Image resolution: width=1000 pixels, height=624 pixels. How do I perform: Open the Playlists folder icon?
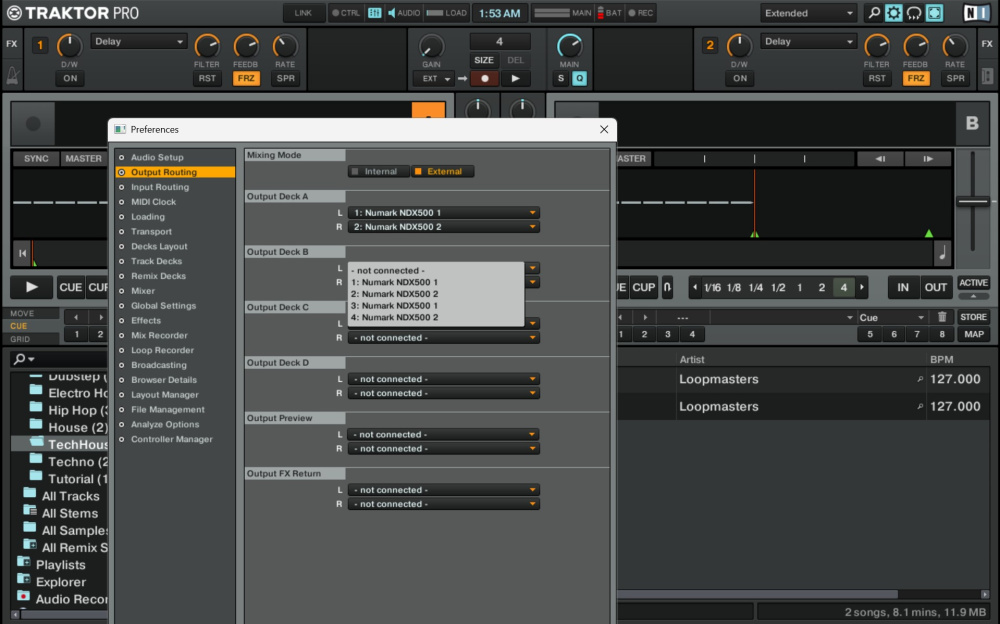point(24,562)
